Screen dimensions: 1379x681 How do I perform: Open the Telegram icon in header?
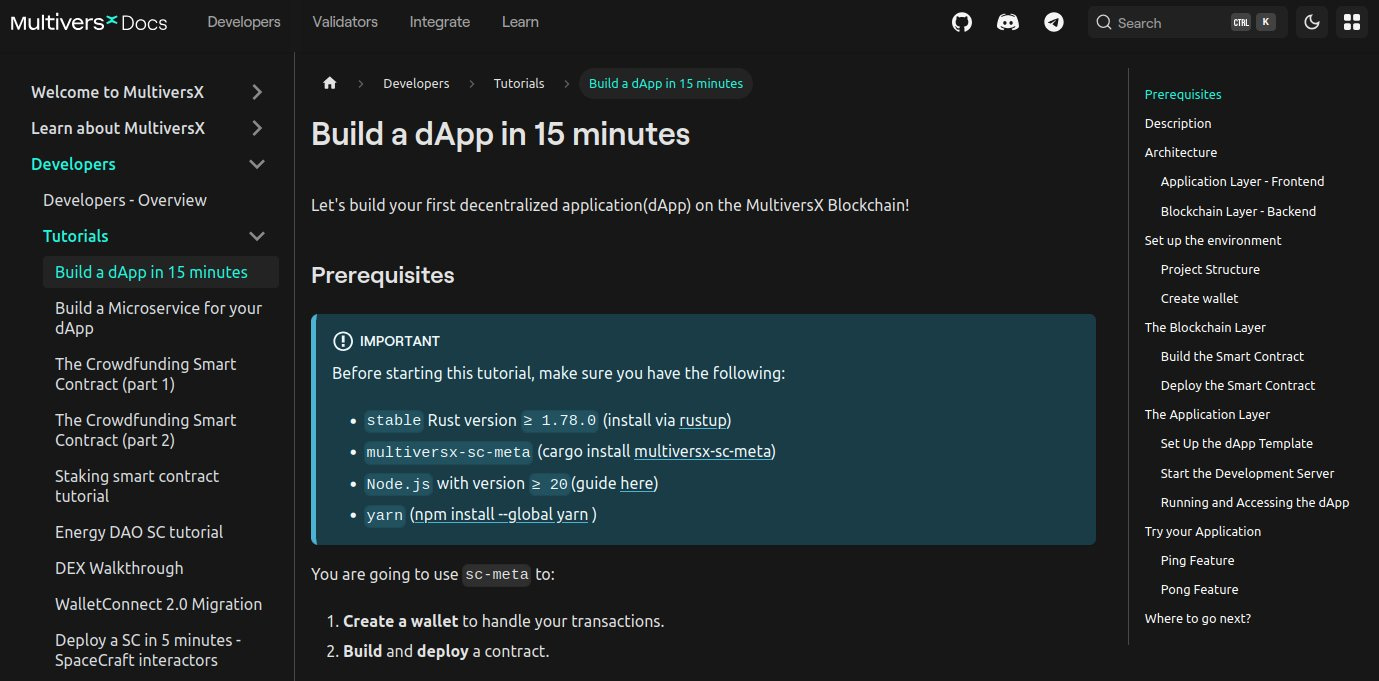point(1054,22)
